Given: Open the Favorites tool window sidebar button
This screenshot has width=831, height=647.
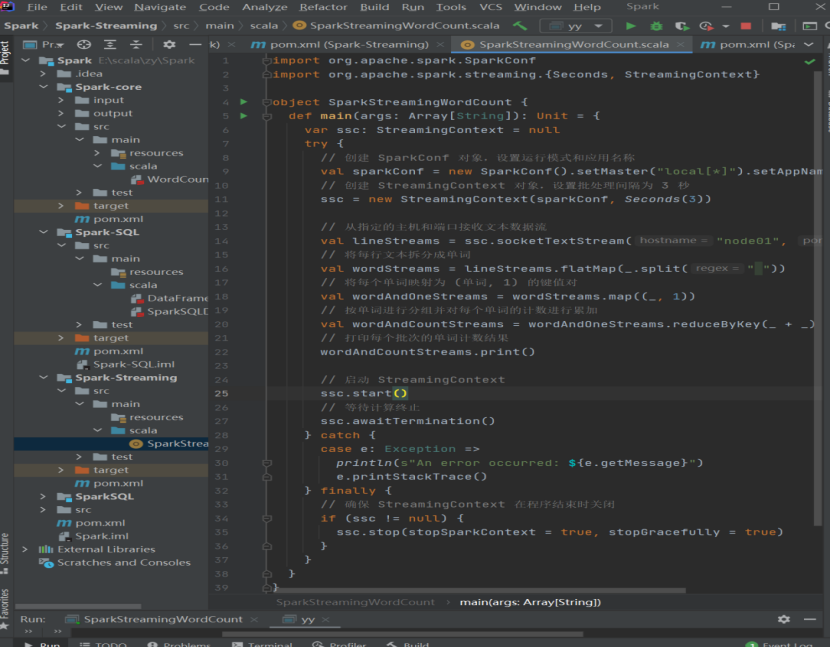Looking at the screenshot, I should 5,608.
